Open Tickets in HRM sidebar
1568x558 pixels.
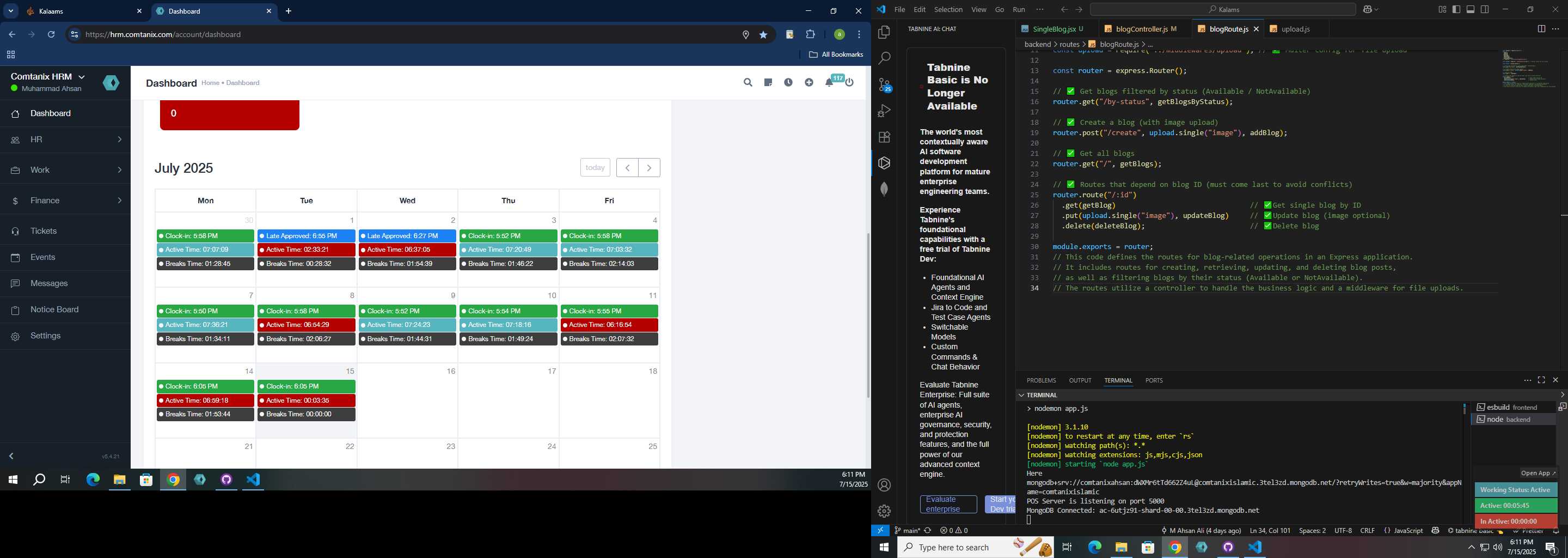point(65,231)
